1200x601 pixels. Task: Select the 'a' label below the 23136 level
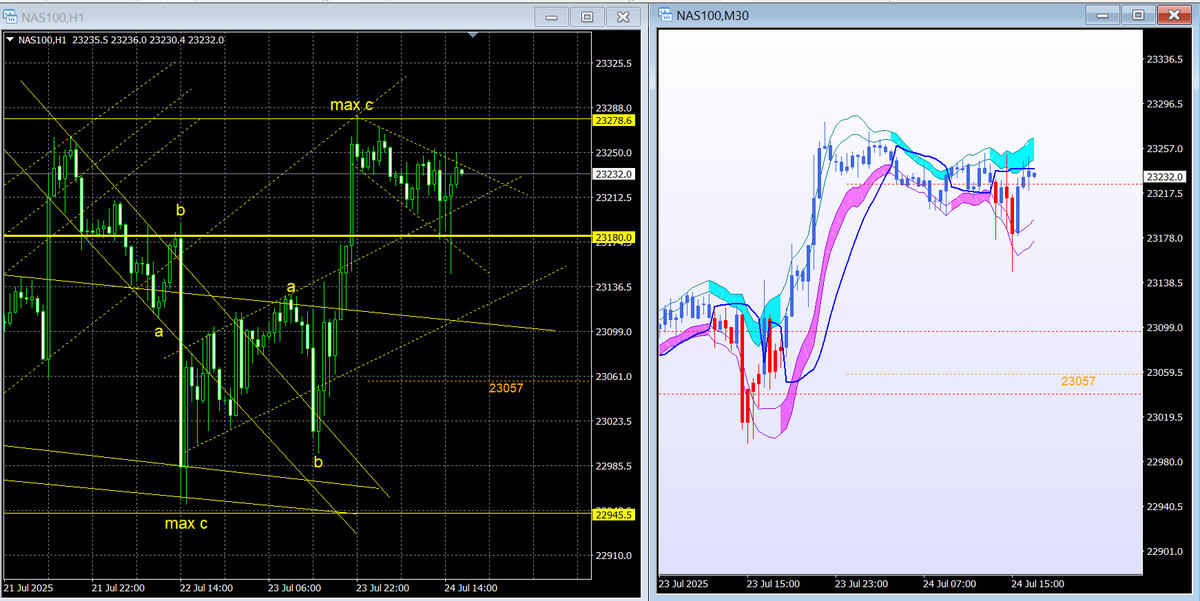[158, 330]
